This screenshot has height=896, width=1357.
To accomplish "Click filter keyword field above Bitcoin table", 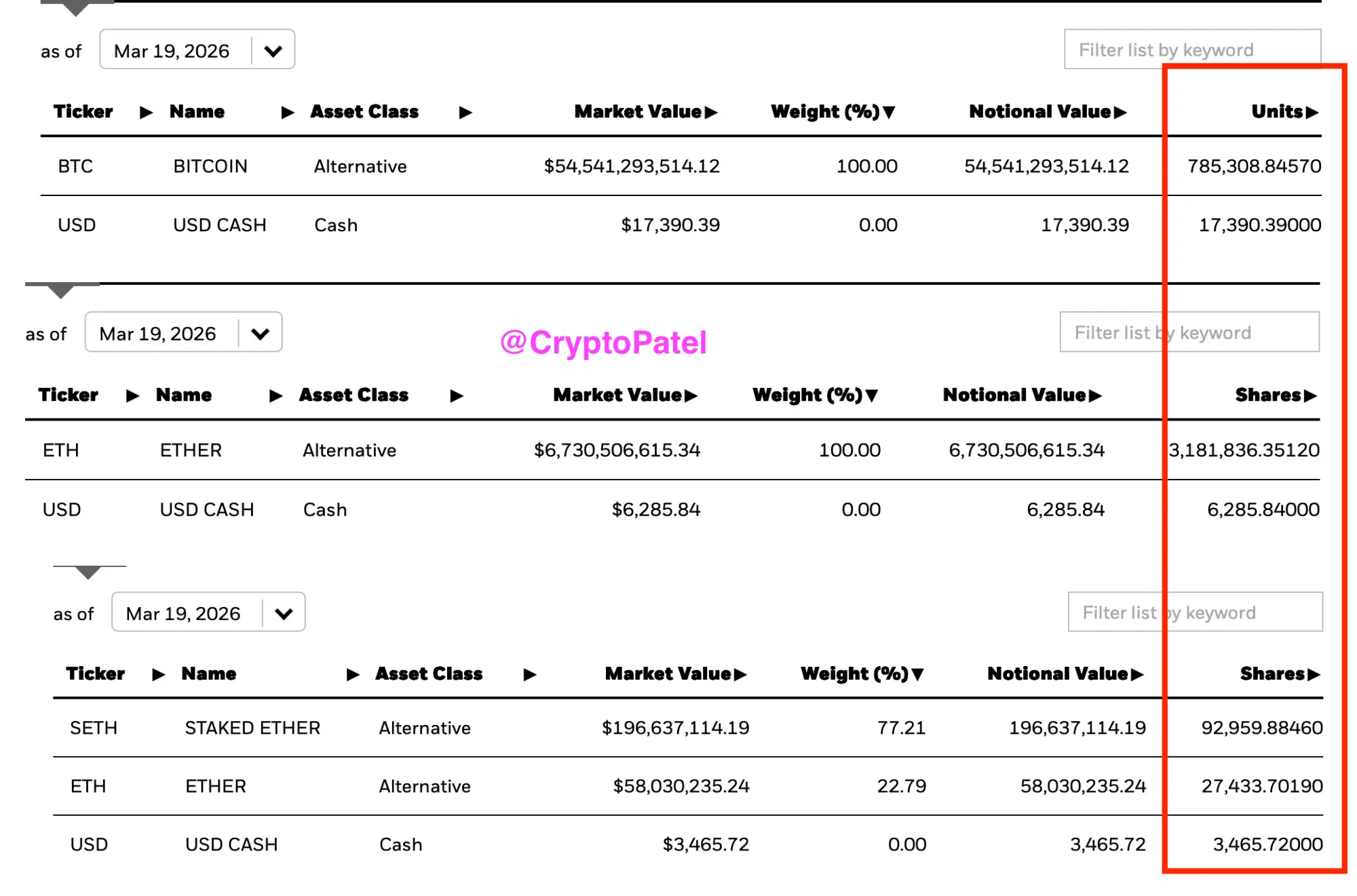I will pos(1191,50).
